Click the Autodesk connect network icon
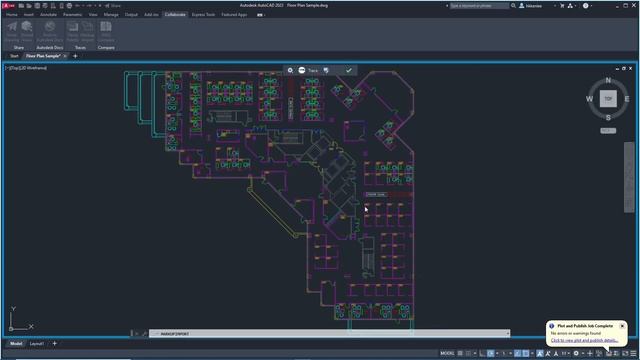Screen dimensions: 640x360 (x=570, y=6)
